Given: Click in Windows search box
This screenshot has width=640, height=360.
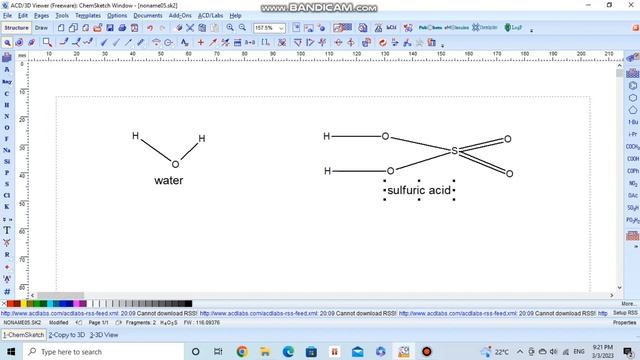Looking at the screenshot, I should click(x=103, y=352).
